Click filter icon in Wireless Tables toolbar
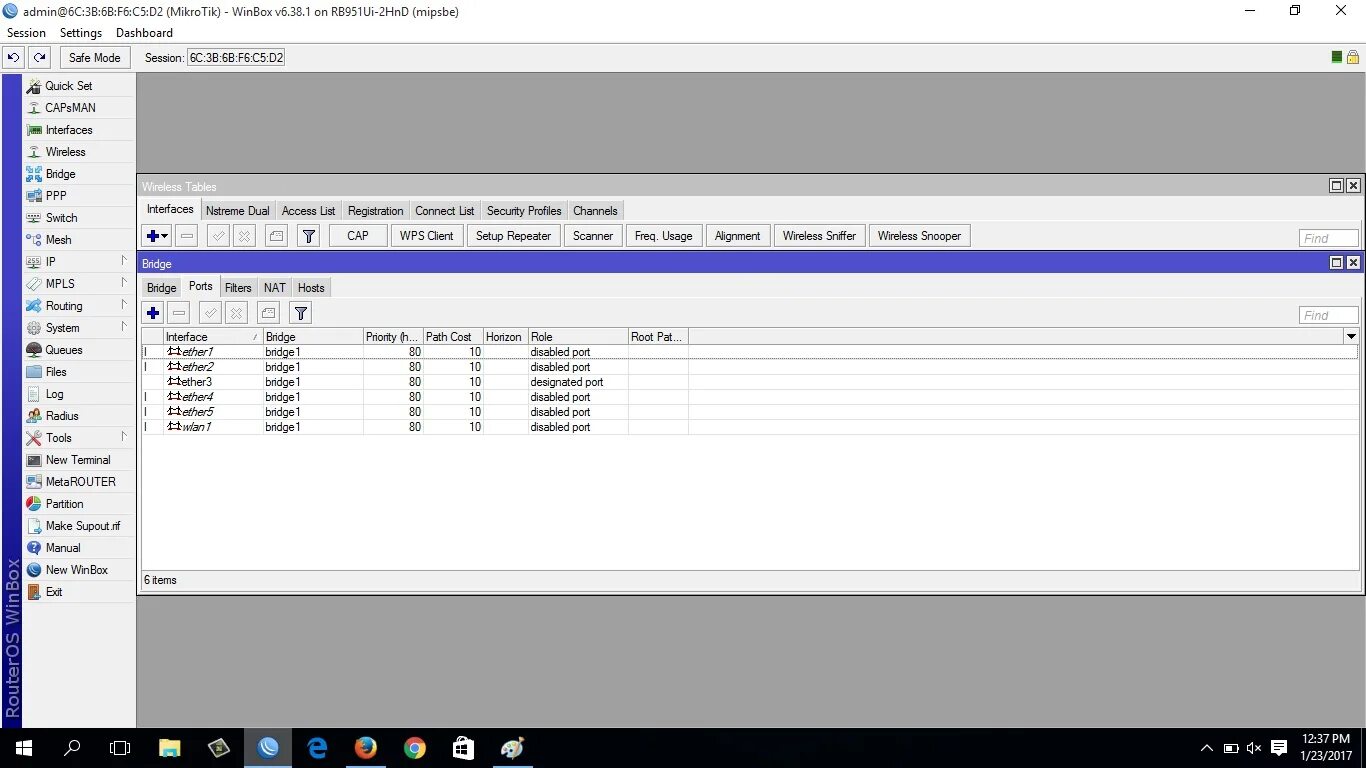 tap(309, 236)
